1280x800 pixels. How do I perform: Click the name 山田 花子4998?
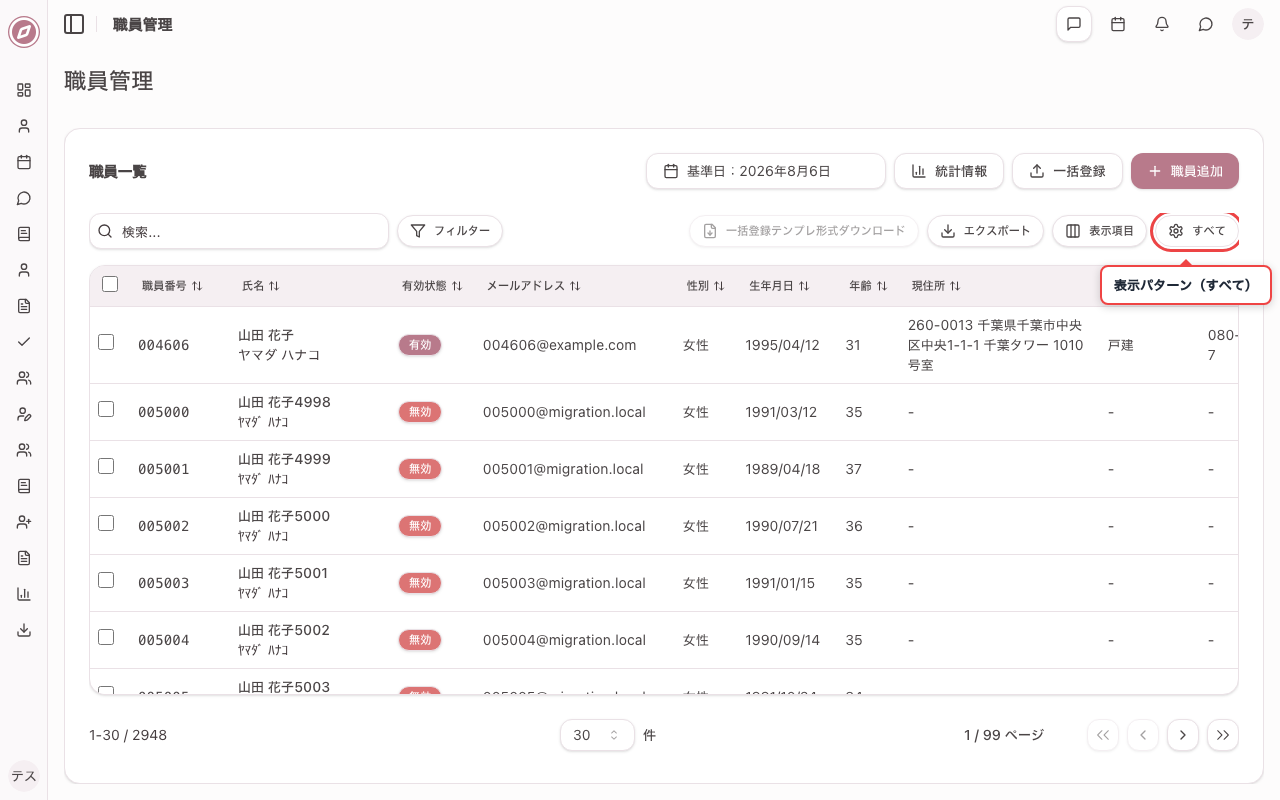pos(284,402)
